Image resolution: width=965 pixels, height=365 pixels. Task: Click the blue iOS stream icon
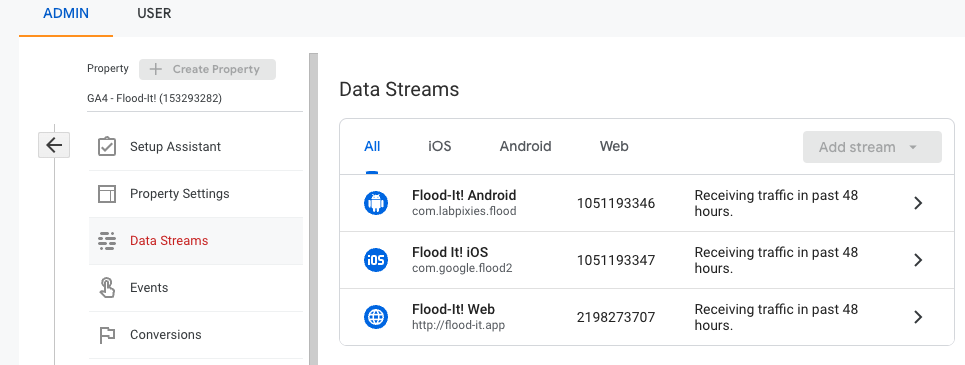tap(375, 260)
